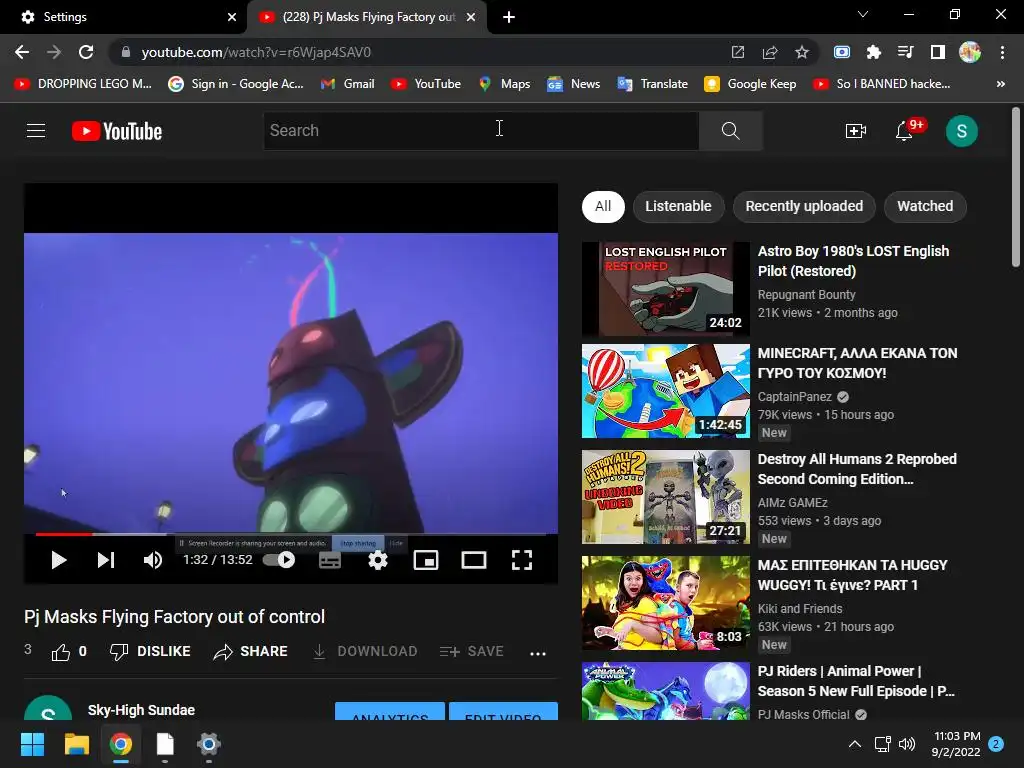This screenshot has height=768, width=1024.
Task: Open Chrome three-dot menu
Action: (1002, 52)
